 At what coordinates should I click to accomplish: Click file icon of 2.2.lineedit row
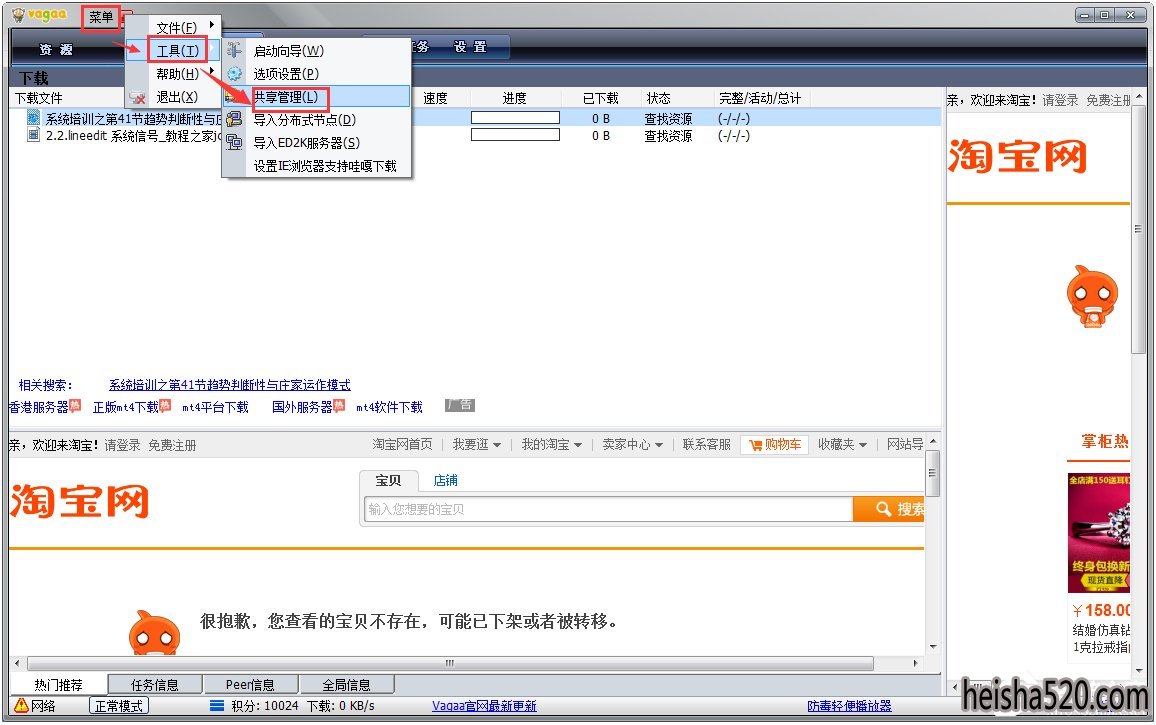[x=33, y=134]
